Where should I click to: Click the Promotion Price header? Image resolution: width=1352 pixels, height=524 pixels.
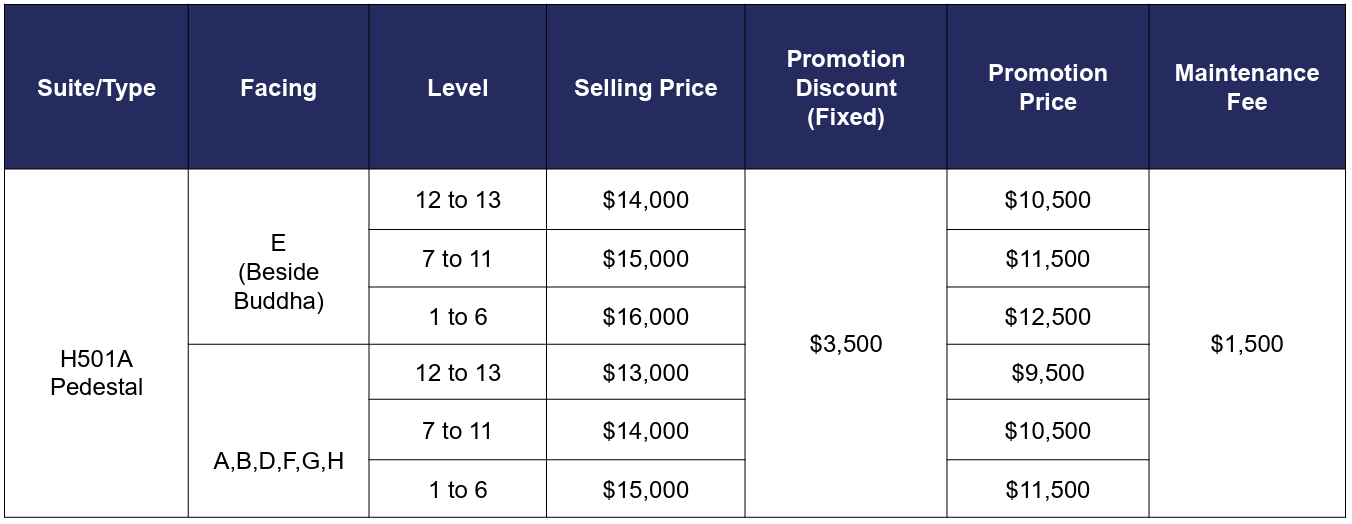[x=1047, y=87]
